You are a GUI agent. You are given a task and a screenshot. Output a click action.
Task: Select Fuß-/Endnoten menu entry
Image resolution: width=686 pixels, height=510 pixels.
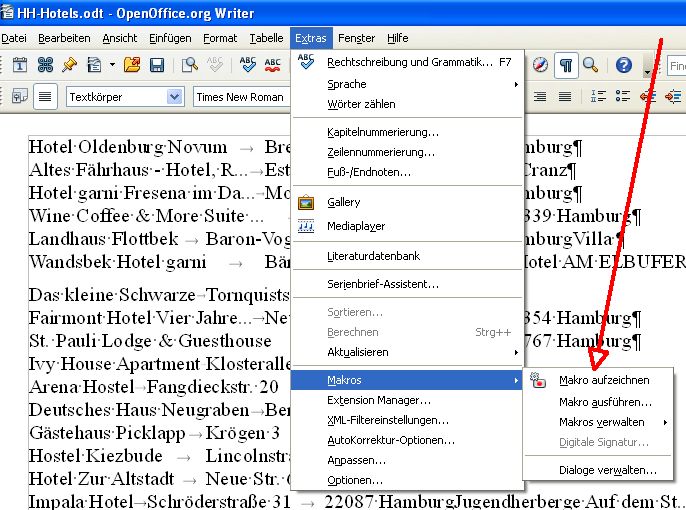(x=407, y=172)
